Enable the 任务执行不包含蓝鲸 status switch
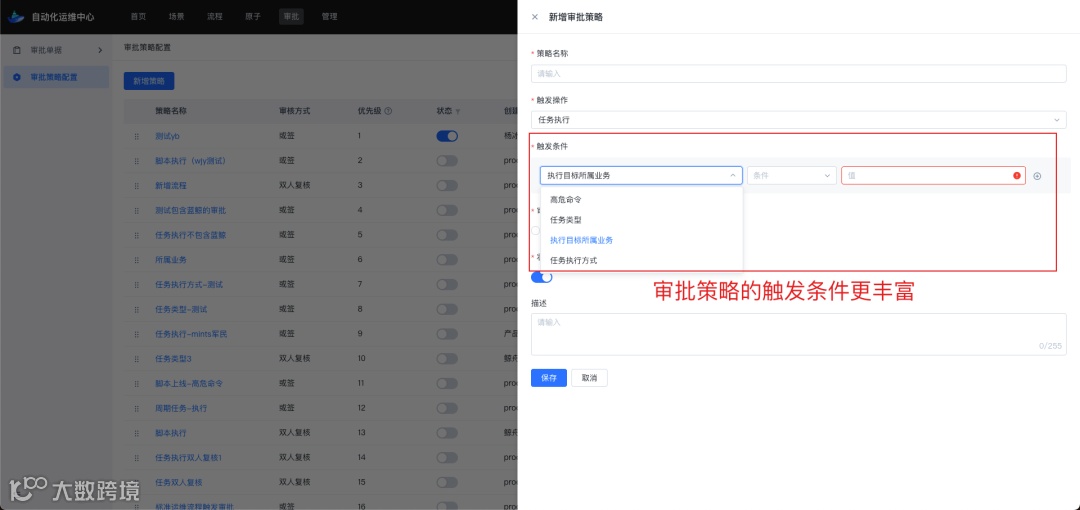 447,235
